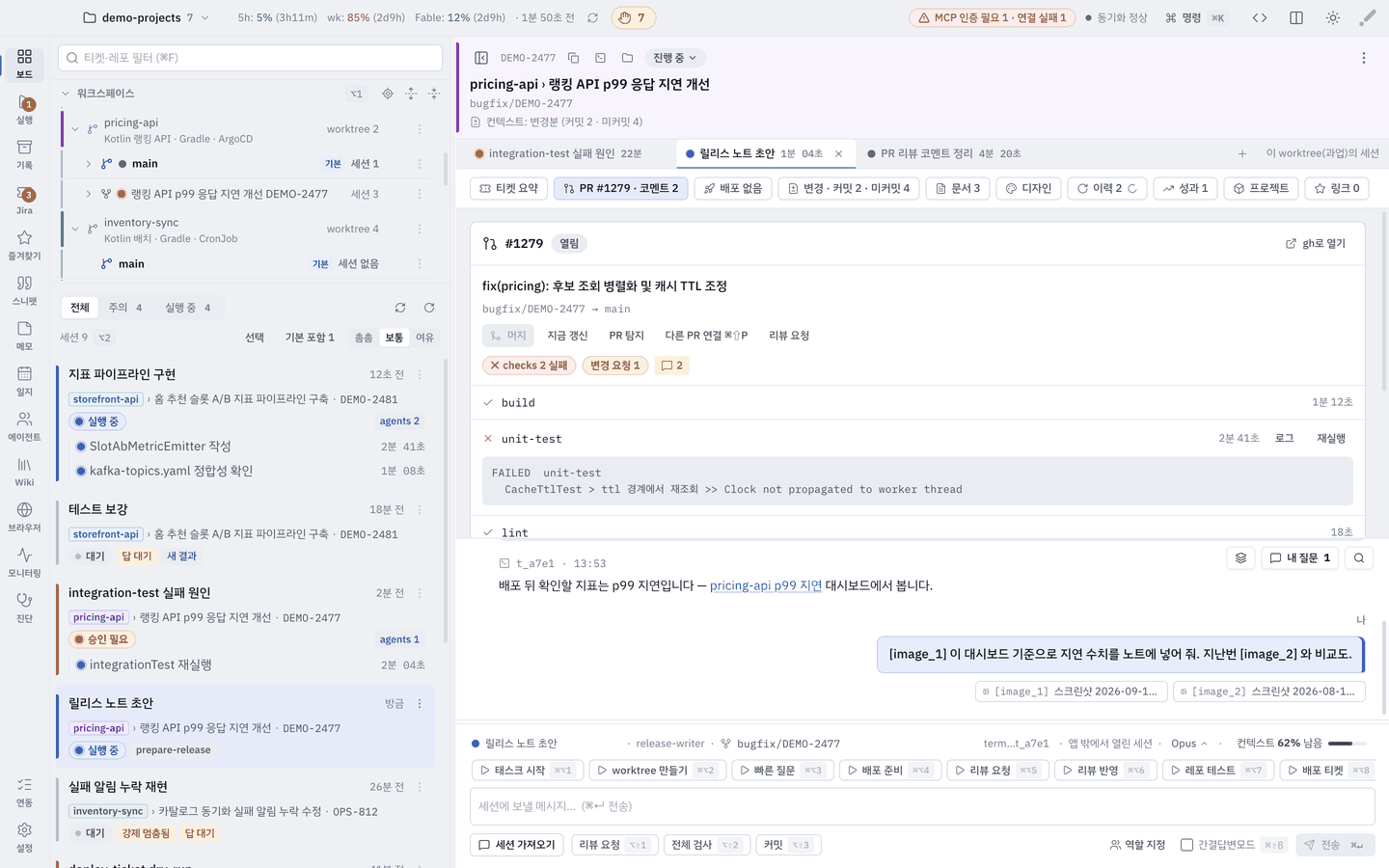The image size is (1389, 868).
Task: Click the 재실행 button for unit-test
Action: click(x=1331, y=438)
